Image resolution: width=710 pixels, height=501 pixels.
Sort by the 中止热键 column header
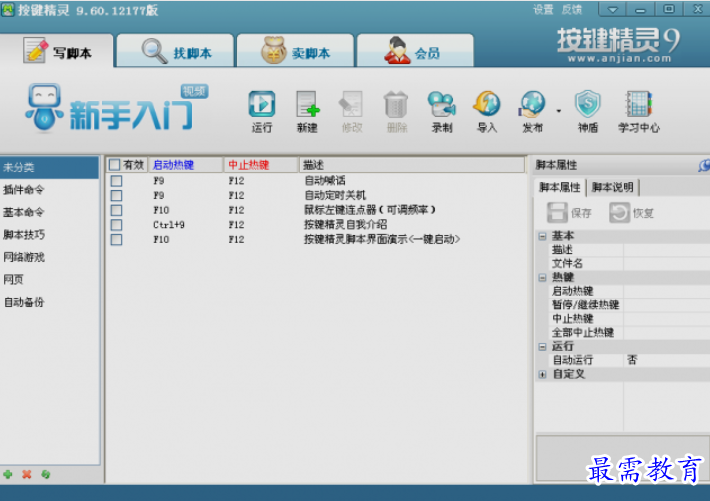(261, 165)
